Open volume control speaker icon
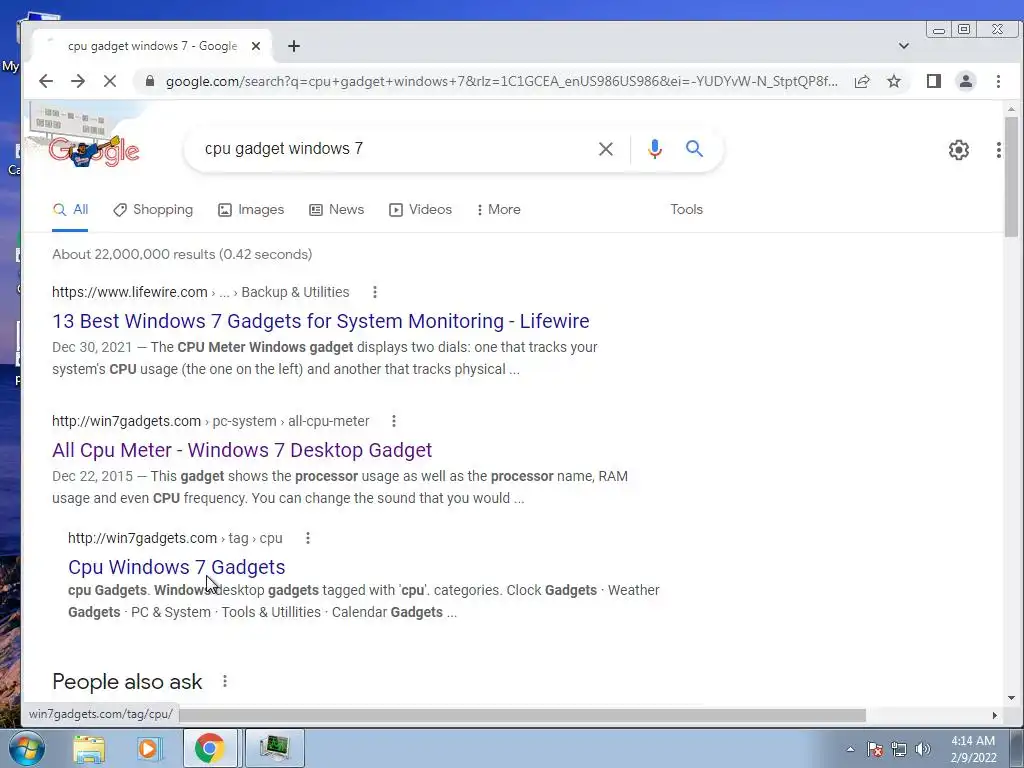The width and height of the screenshot is (1024, 768). tap(923, 749)
